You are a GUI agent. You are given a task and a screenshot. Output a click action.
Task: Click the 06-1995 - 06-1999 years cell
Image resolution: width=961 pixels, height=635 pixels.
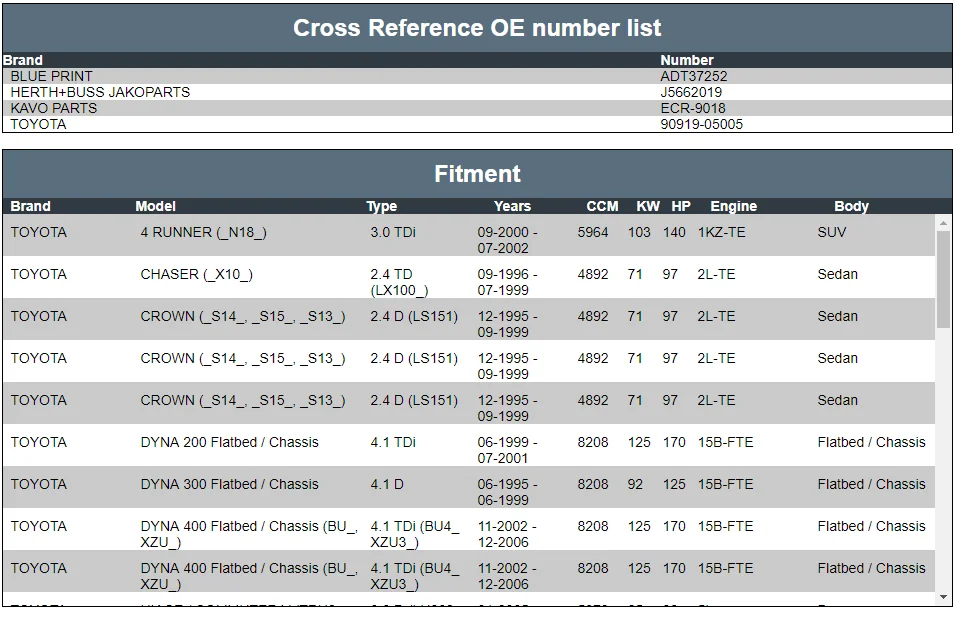[507, 492]
